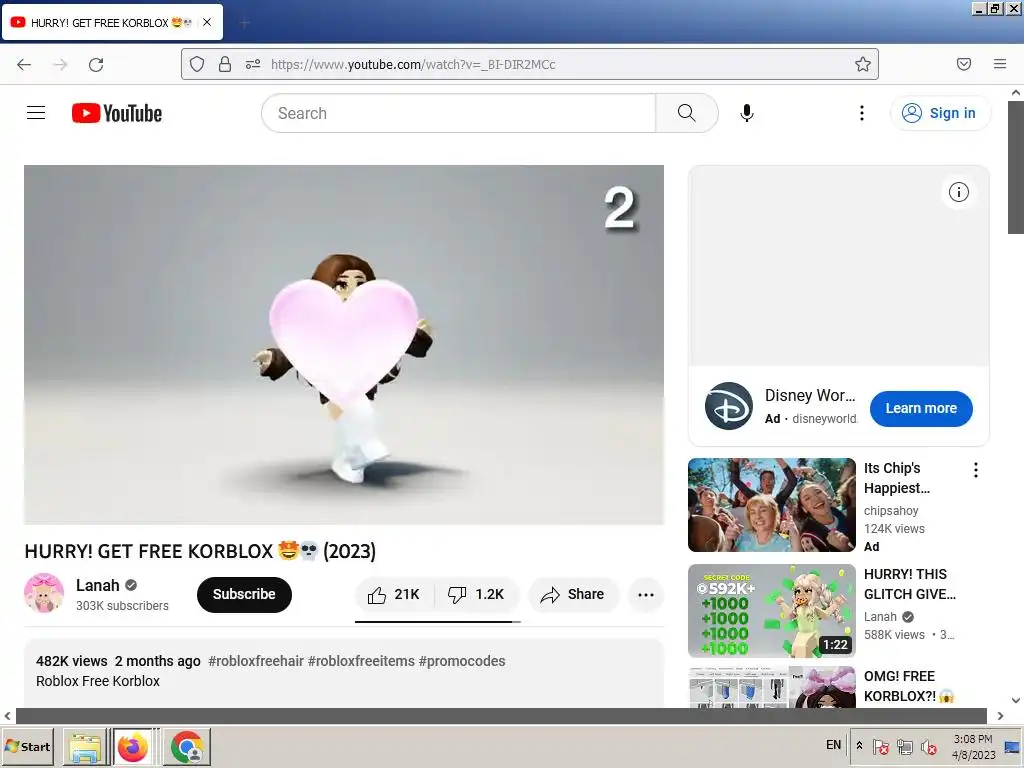Image resolution: width=1024 pixels, height=768 pixels.
Task: Click the HURRY! THIS GLITCH GIVE title
Action: click(x=909, y=584)
